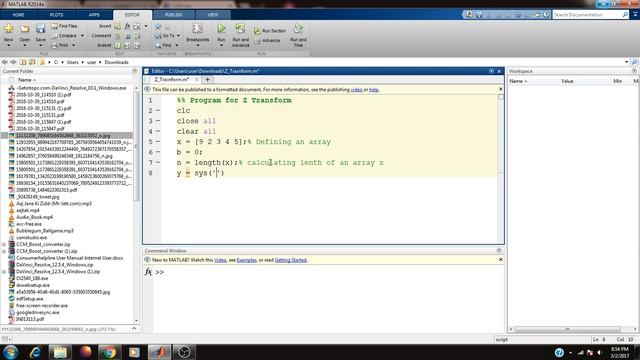Screen dimensions: 640x360
Task: Click the Run Section button
Action: [x=270, y=31]
